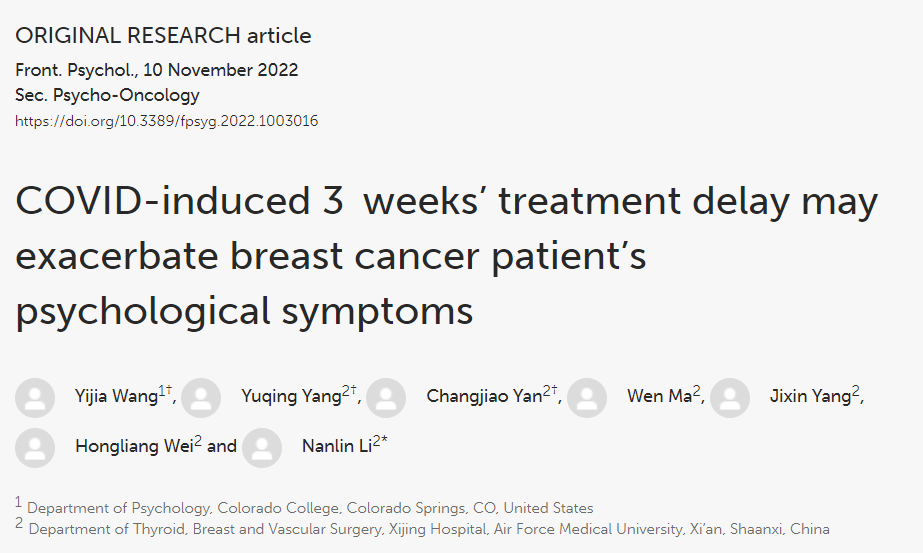Click Yuqing Yang's avatar icon
Image resolution: width=923 pixels, height=553 pixels.
pyautogui.click(x=201, y=397)
